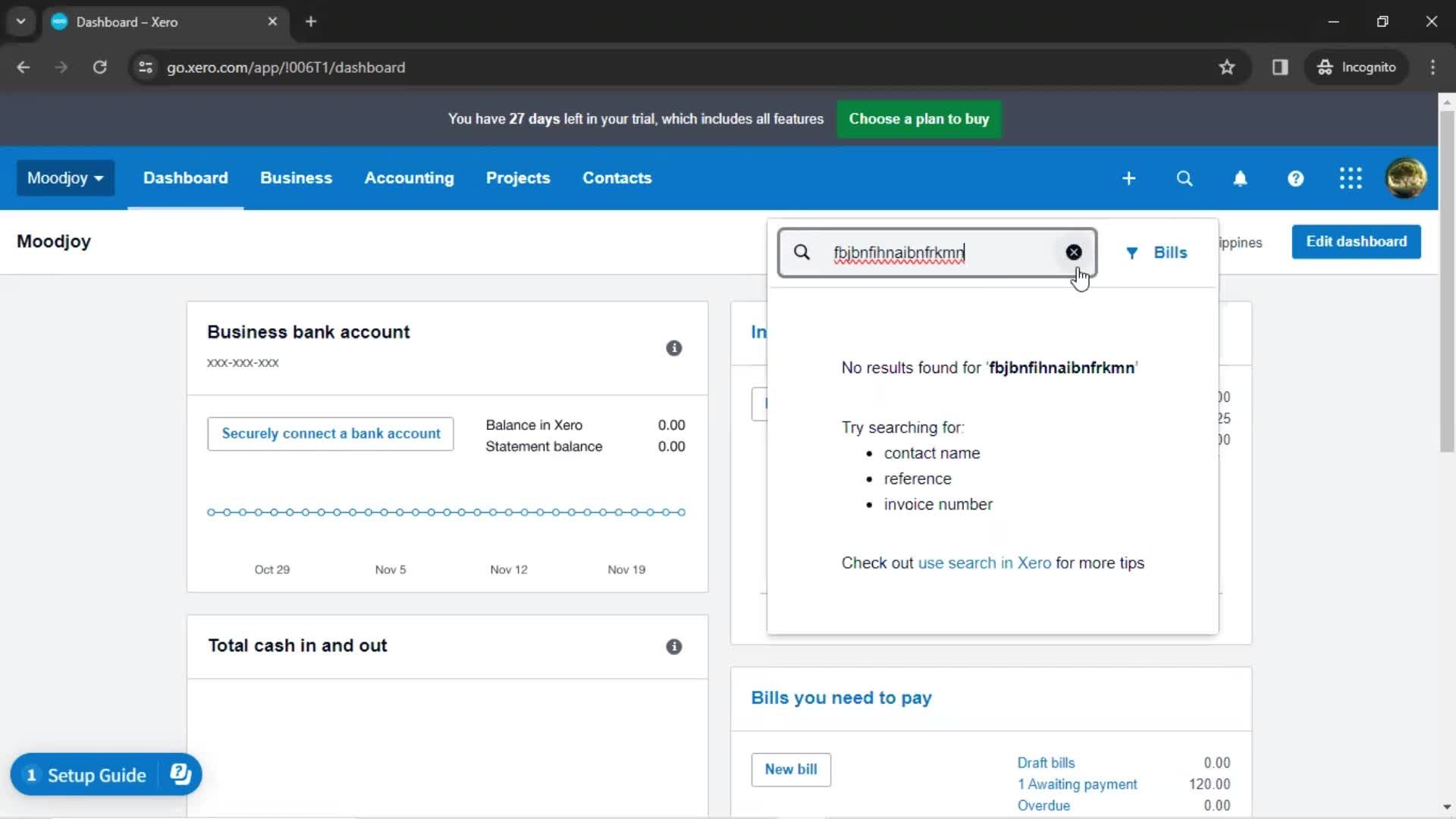Image resolution: width=1456 pixels, height=819 pixels.
Task: Click Edit dashboard button
Action: point(1356,242)
